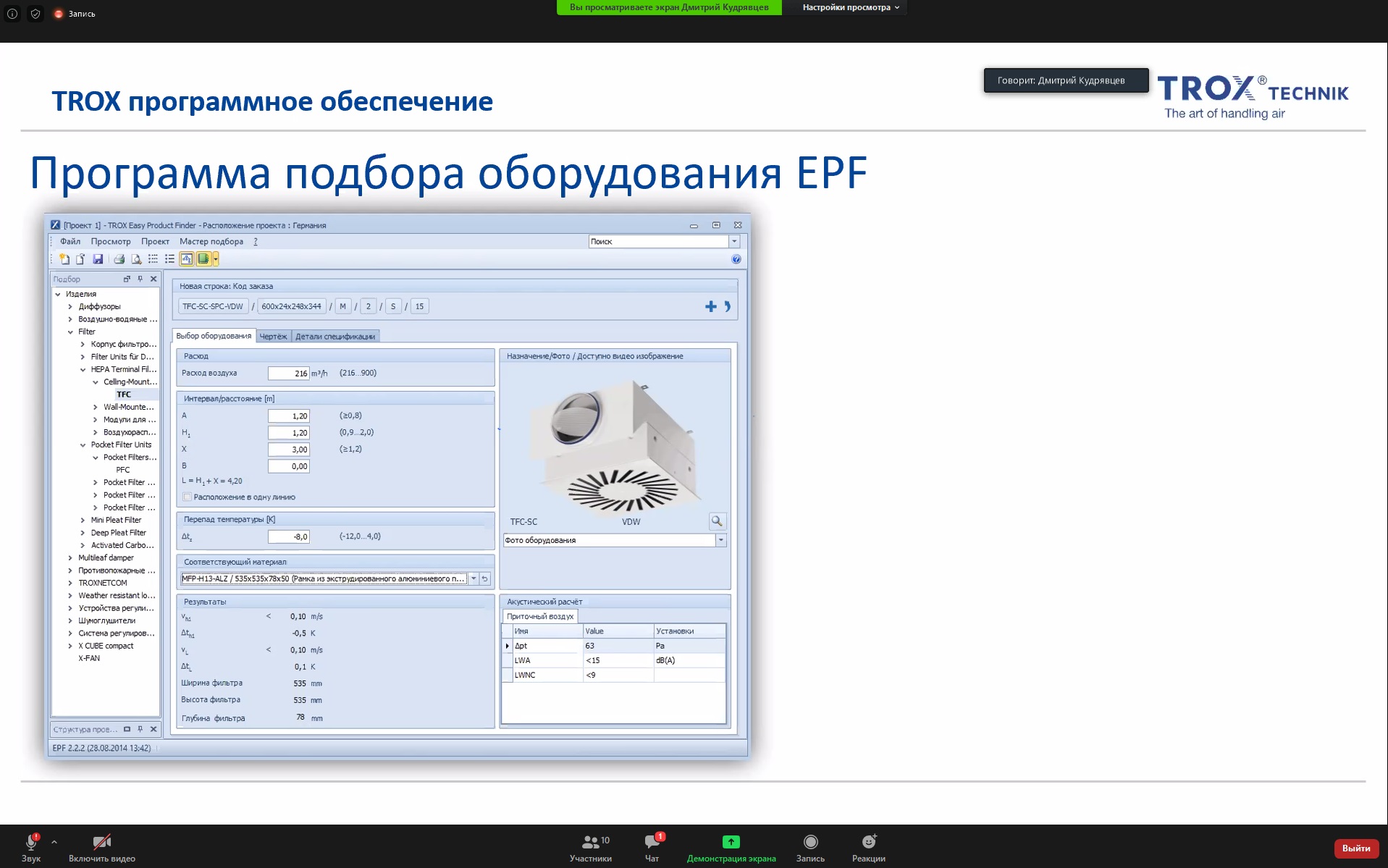Toggle the highlighted green book toolbar button
Viewport: 1388px width, 868px height.
pos(203,259)
